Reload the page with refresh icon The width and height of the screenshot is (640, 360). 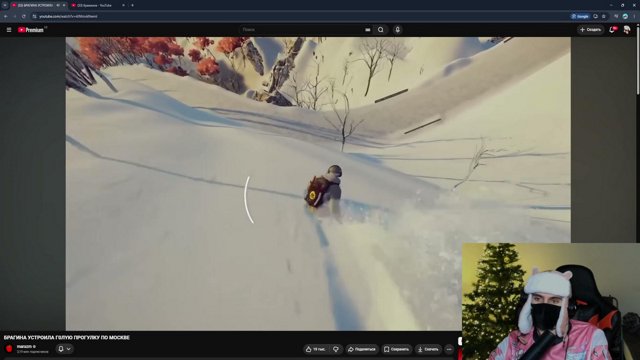(24, 16)
